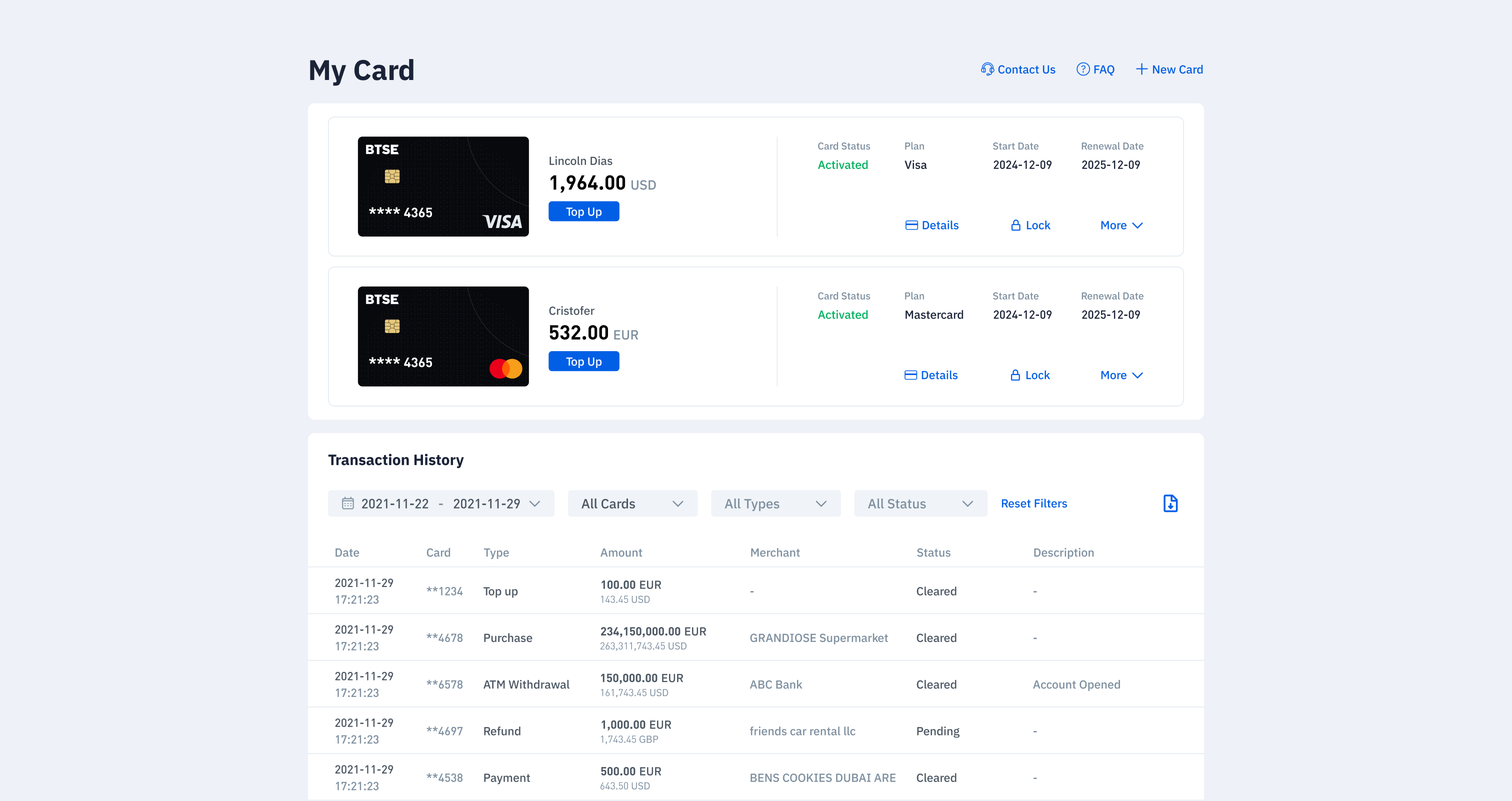Top Up the Lincoln Dias USD card

click(583, 211)
